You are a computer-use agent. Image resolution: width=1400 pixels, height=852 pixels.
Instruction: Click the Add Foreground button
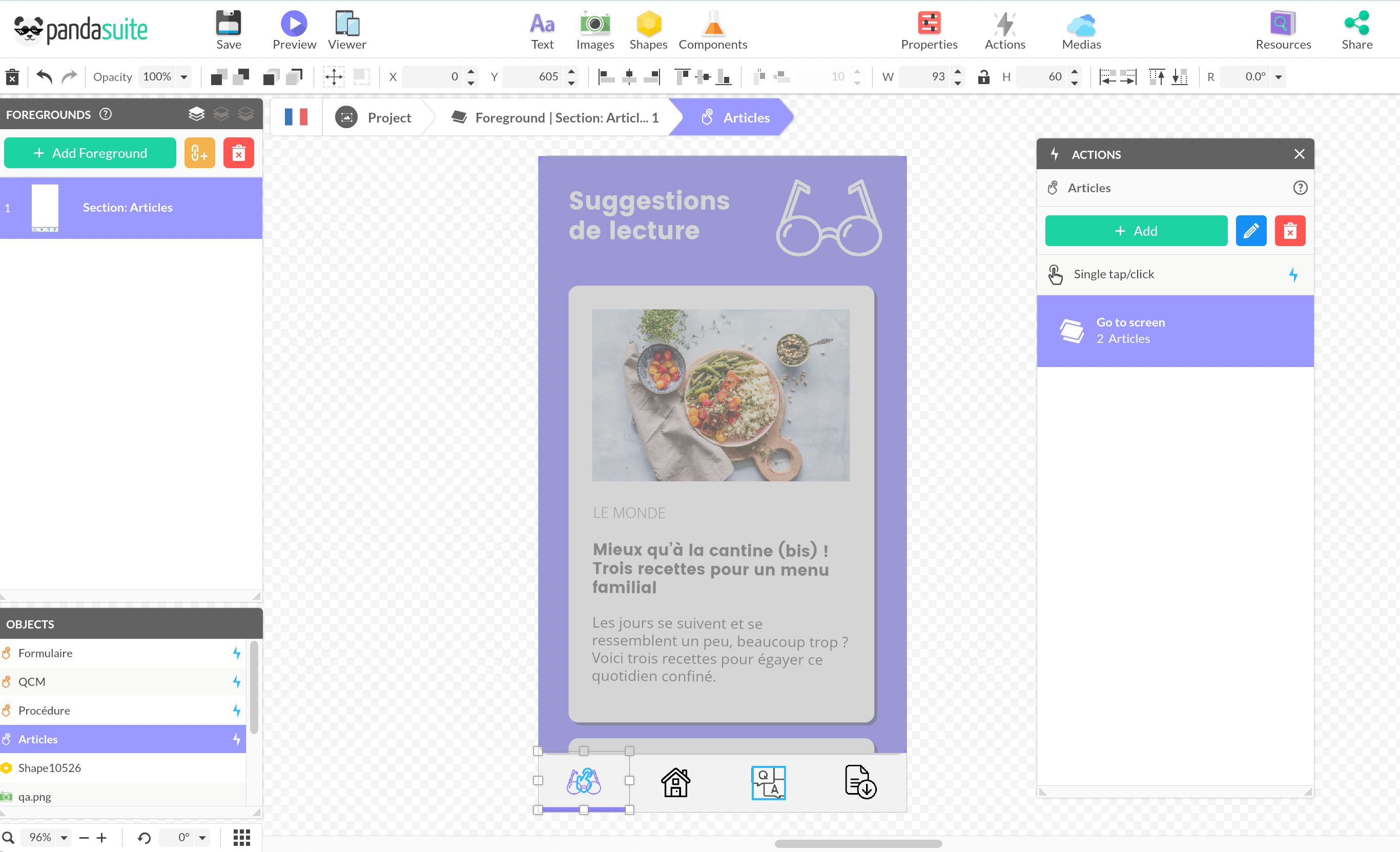tap(90, 153)
